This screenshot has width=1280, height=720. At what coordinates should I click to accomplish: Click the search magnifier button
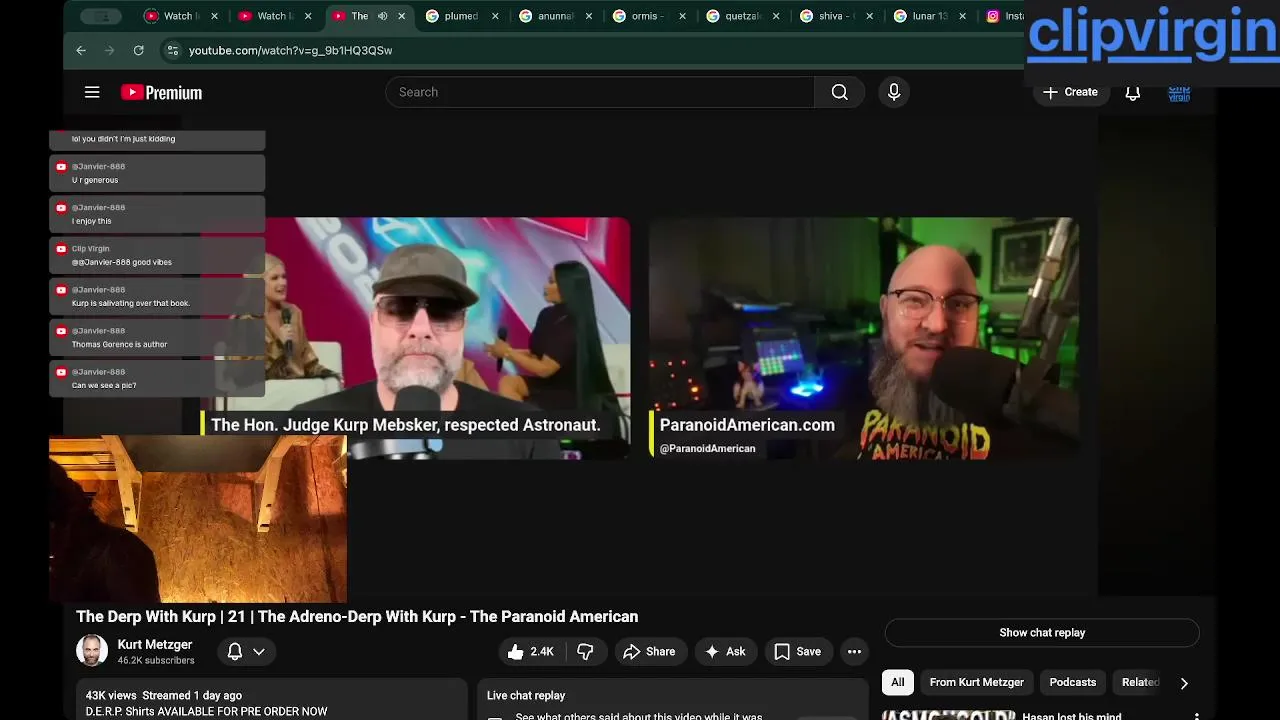[x=839, y=92]
